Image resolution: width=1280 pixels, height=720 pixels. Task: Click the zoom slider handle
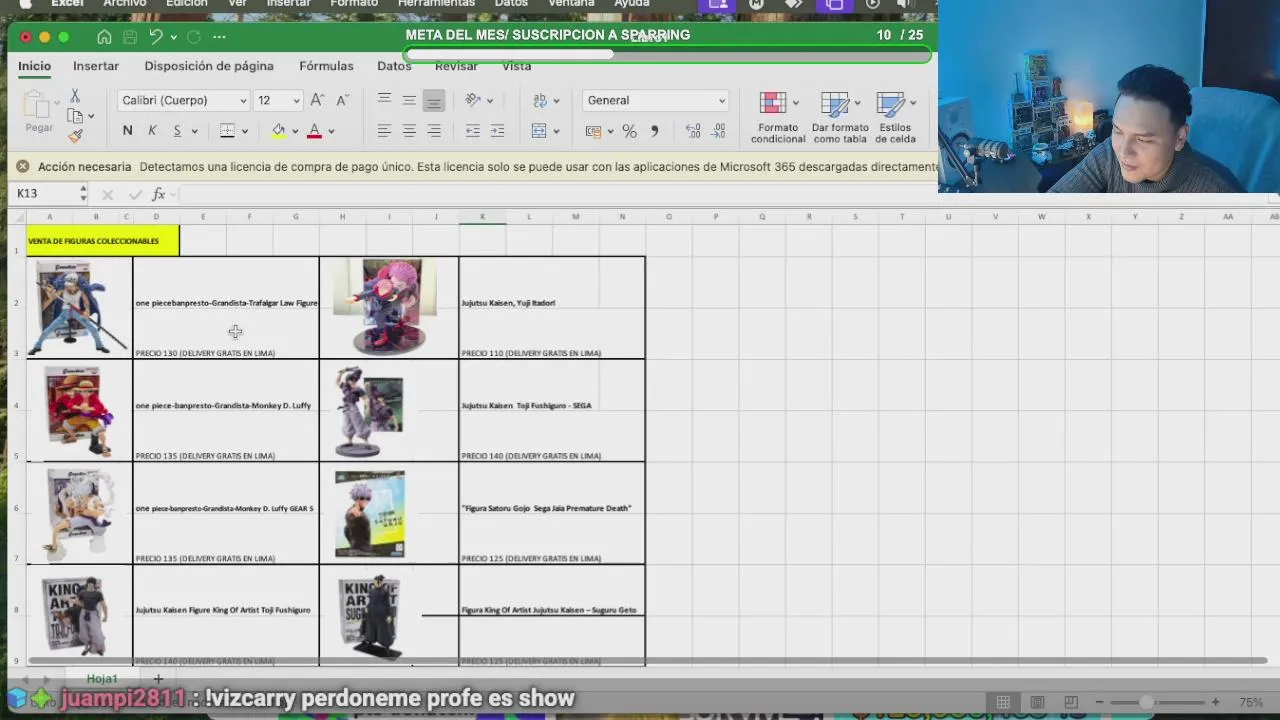(1147, 702)
